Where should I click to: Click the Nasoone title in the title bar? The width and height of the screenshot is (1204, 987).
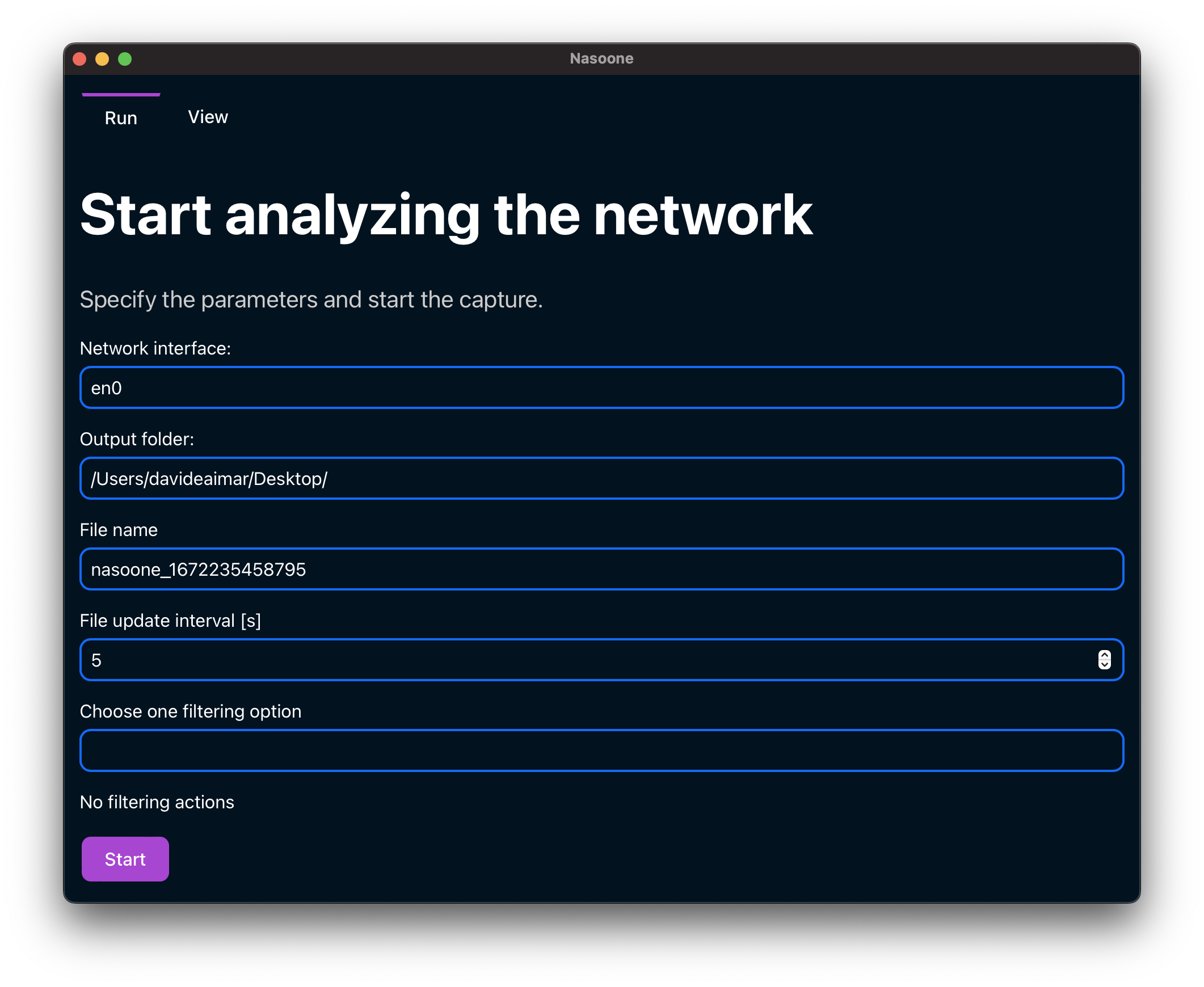pos(601,58)
